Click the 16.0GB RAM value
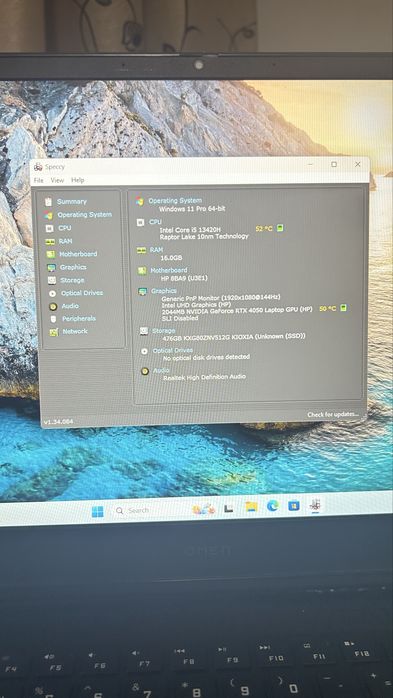This screenshot has height=698, width=393. [x=171, y=258]
